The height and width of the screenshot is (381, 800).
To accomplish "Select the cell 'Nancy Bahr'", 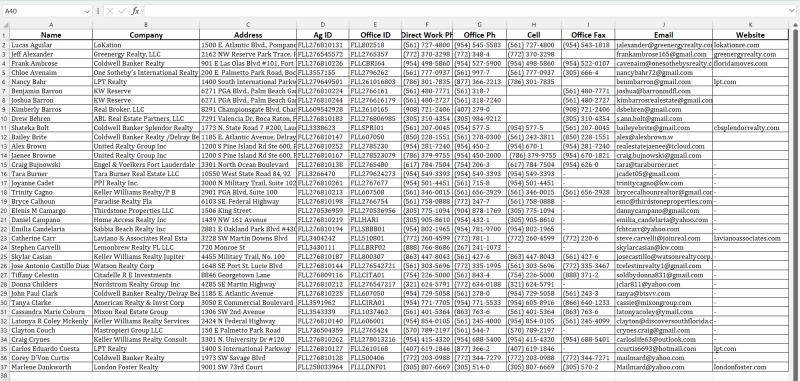I will tap(51, 82).
